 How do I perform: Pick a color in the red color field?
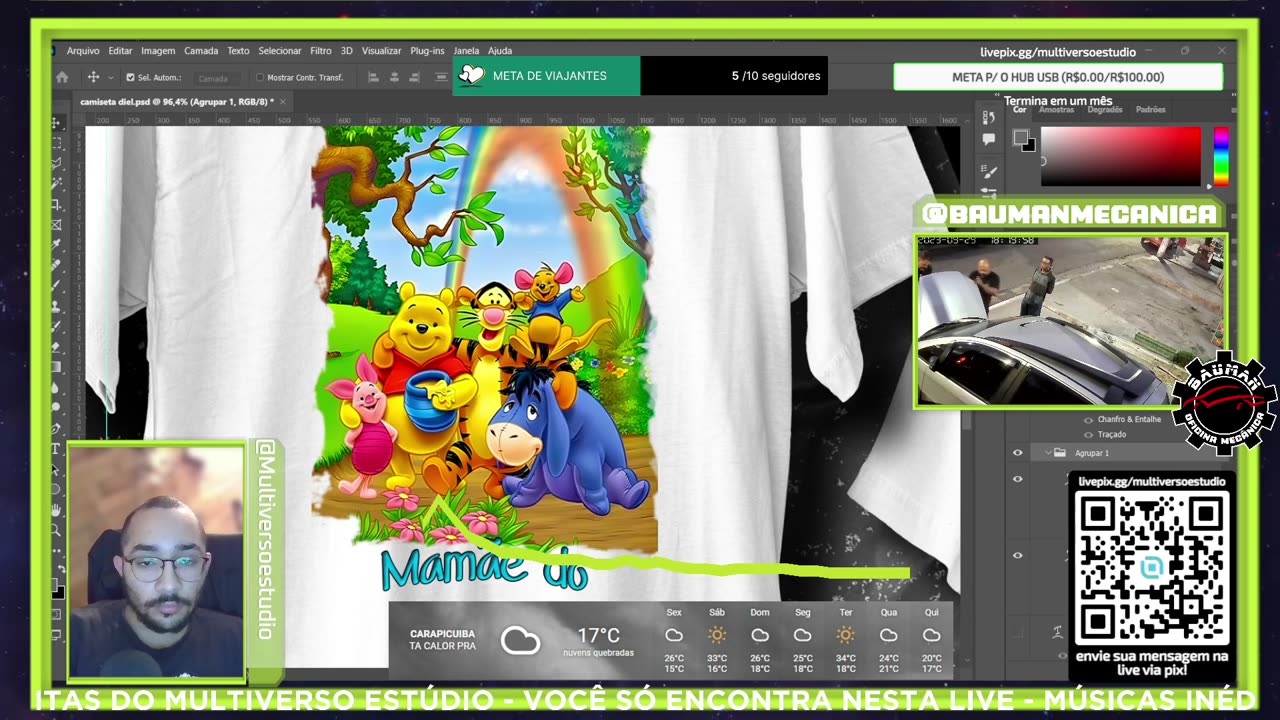[1121, 156]
